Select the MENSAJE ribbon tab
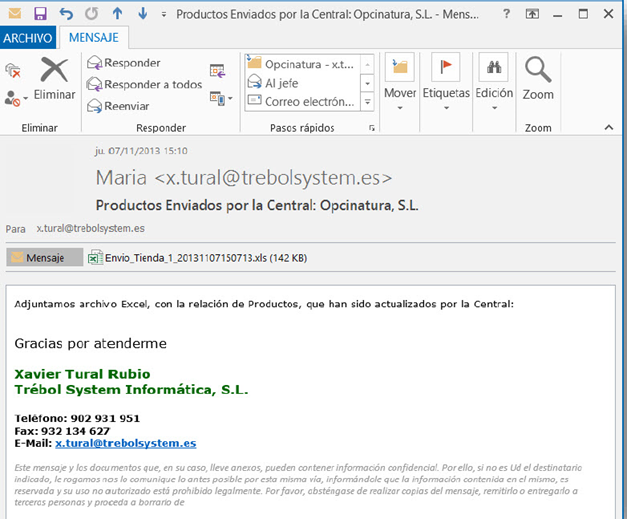Image resolution: width=627 pixels, height=519 pixels. (94, 38)
